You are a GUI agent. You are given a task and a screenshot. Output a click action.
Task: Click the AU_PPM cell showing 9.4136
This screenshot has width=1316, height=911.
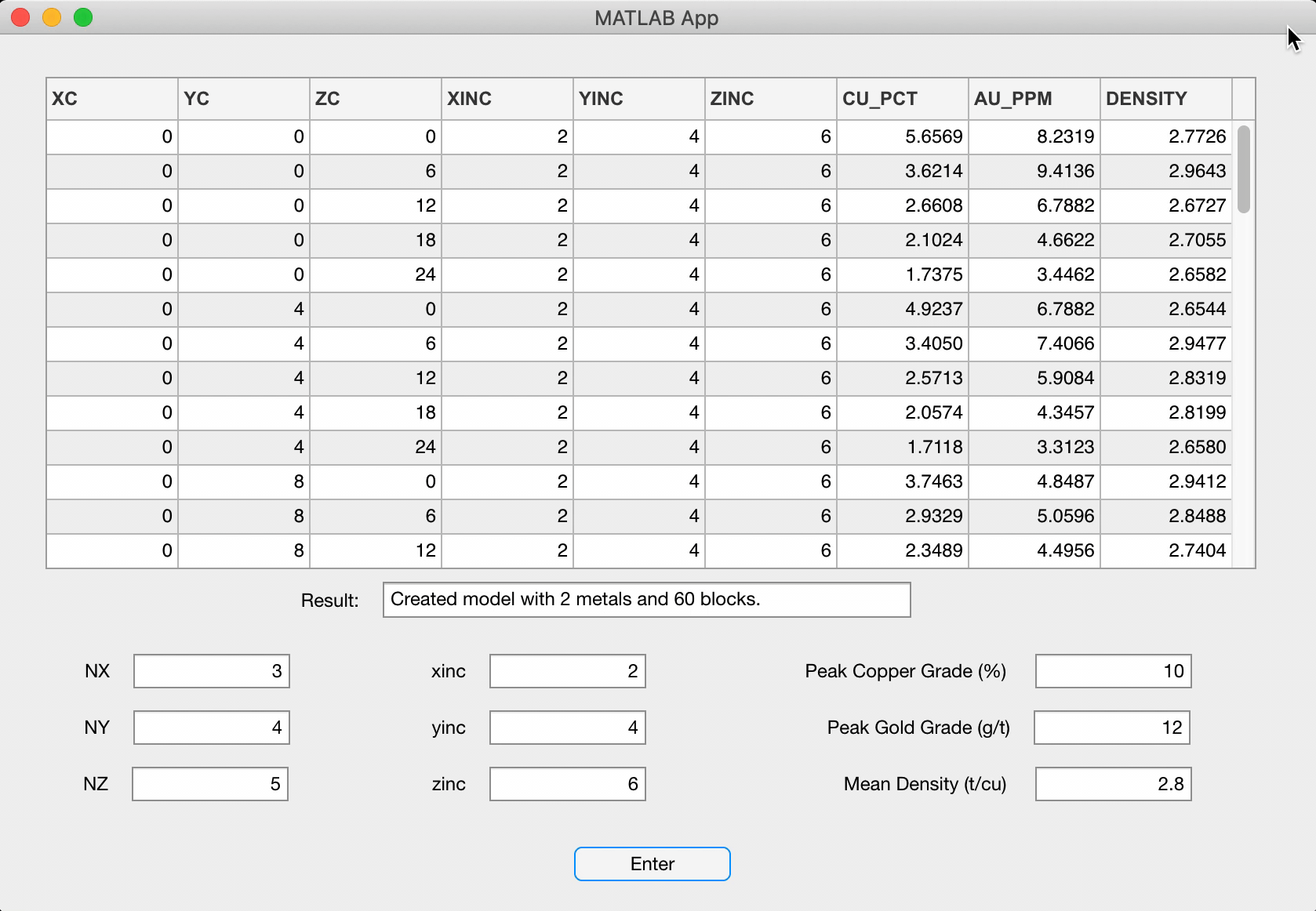click(x=1034, y=171)
